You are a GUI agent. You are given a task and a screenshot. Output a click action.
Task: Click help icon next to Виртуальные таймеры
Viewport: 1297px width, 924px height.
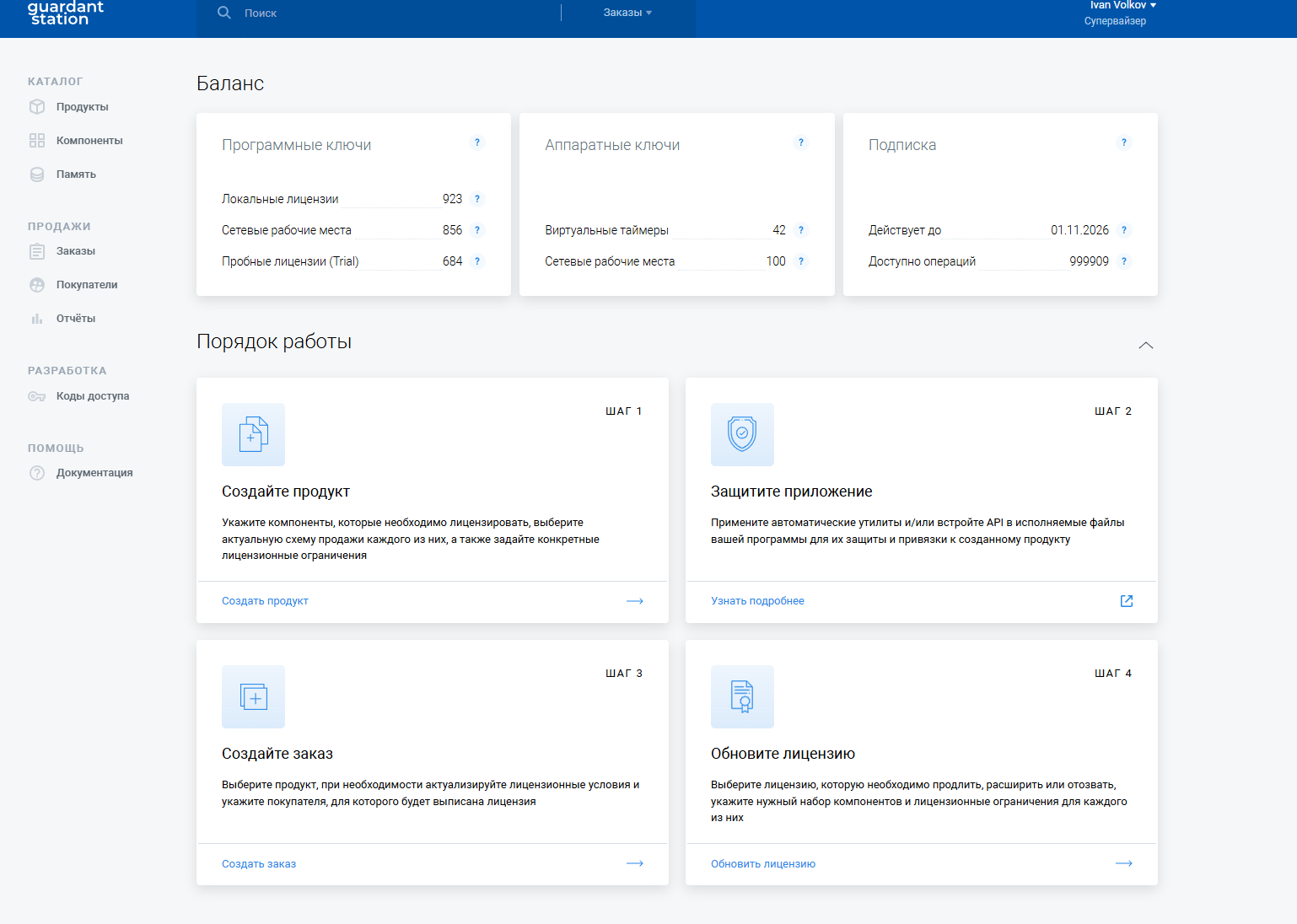[801, 230]
